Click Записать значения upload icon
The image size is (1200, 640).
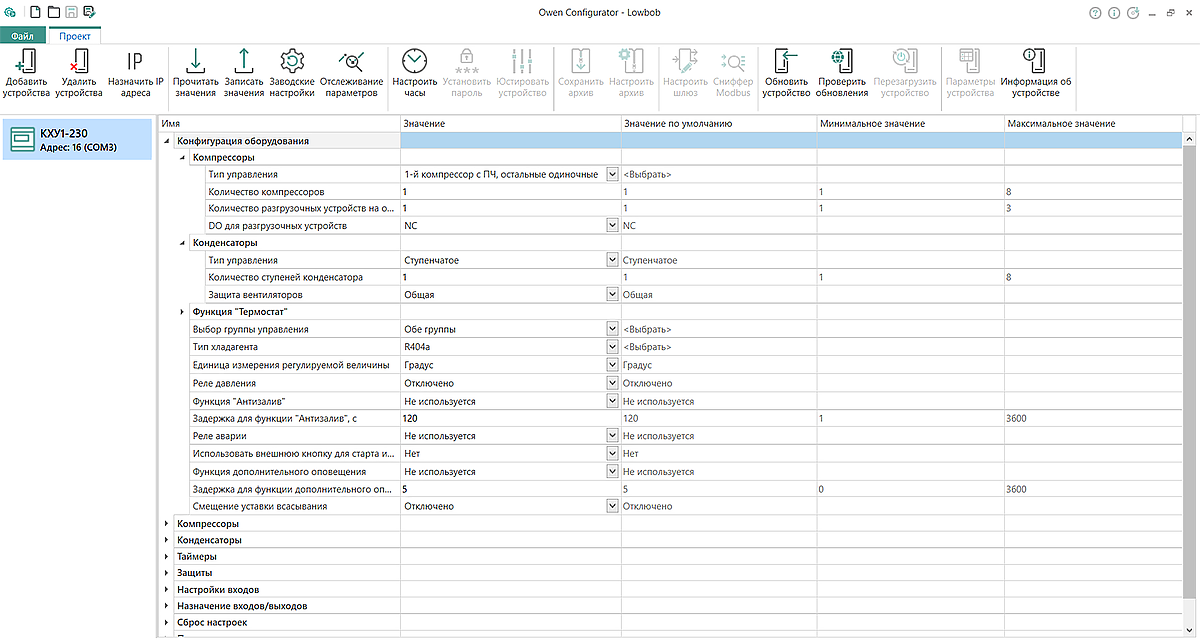(x=243, y=60)
